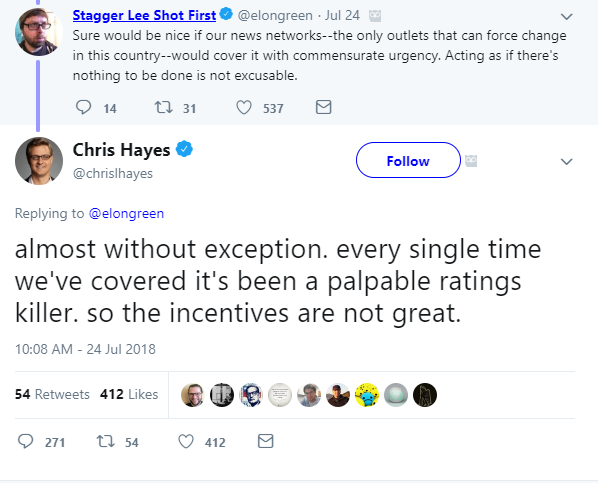The width and height of the screenshot is (598, 483).
Task: Open the 10:08 AM - 24 Jul 2018 timestamp
Action: tap(85, 349)
